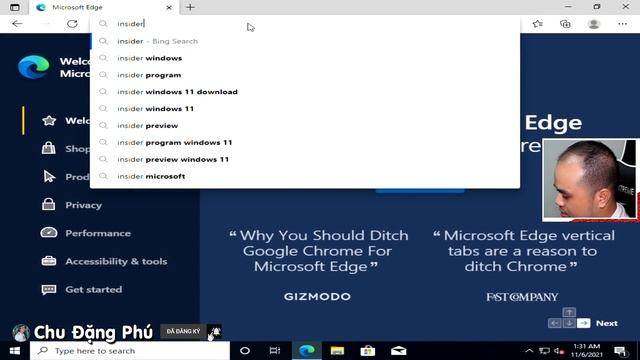
Task: Click the Microsoft Edge logo
Action: coord(33,67)
